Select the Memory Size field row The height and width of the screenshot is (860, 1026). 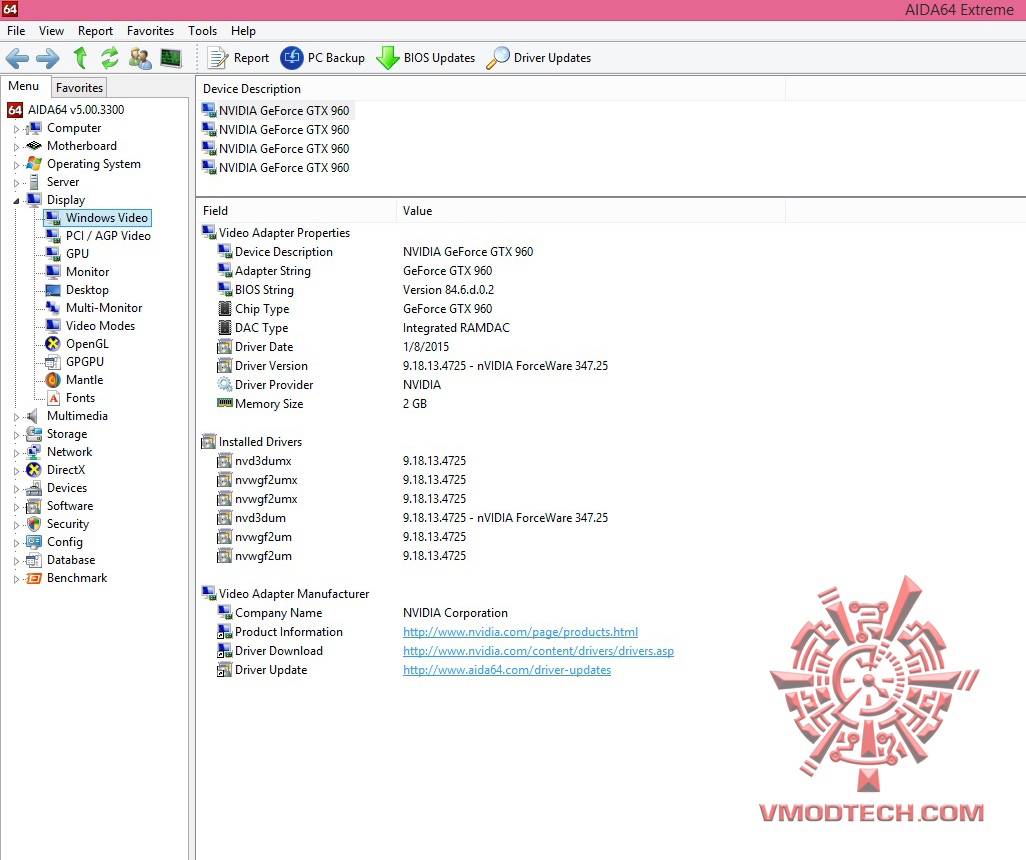pyautogui.click(x=322, y=404)
